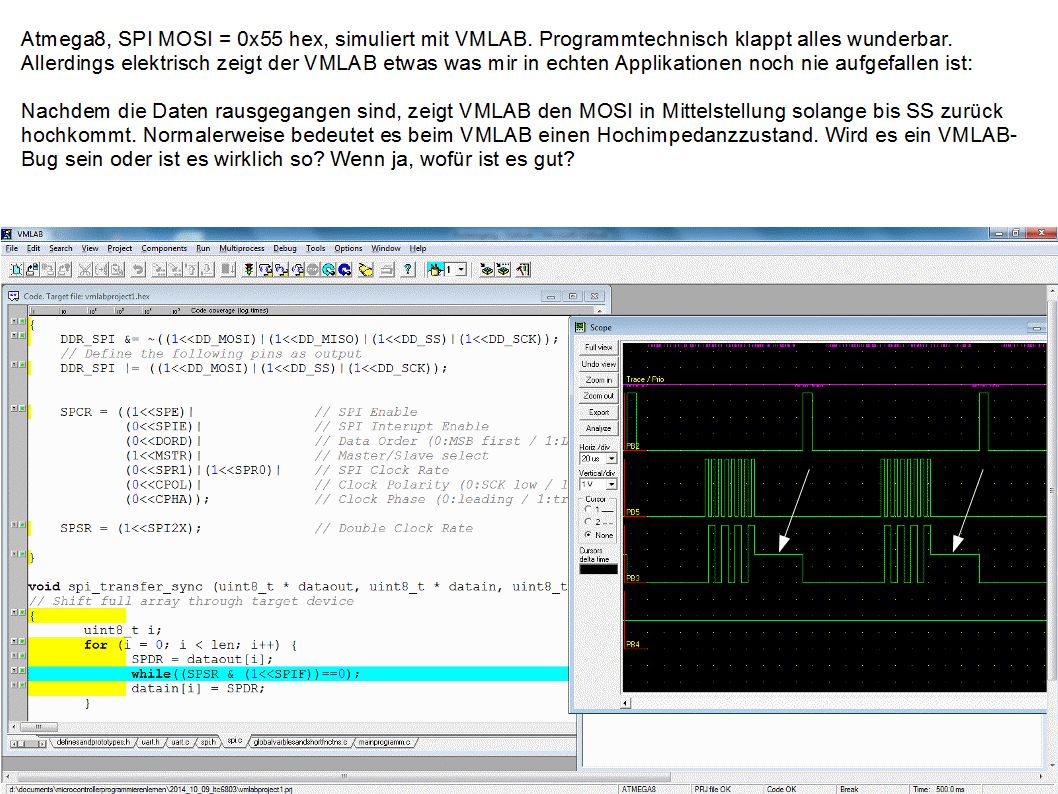Click the PB5 trace label in Scope
This screenshot has width=1058, height=794.
pos(633,512)
